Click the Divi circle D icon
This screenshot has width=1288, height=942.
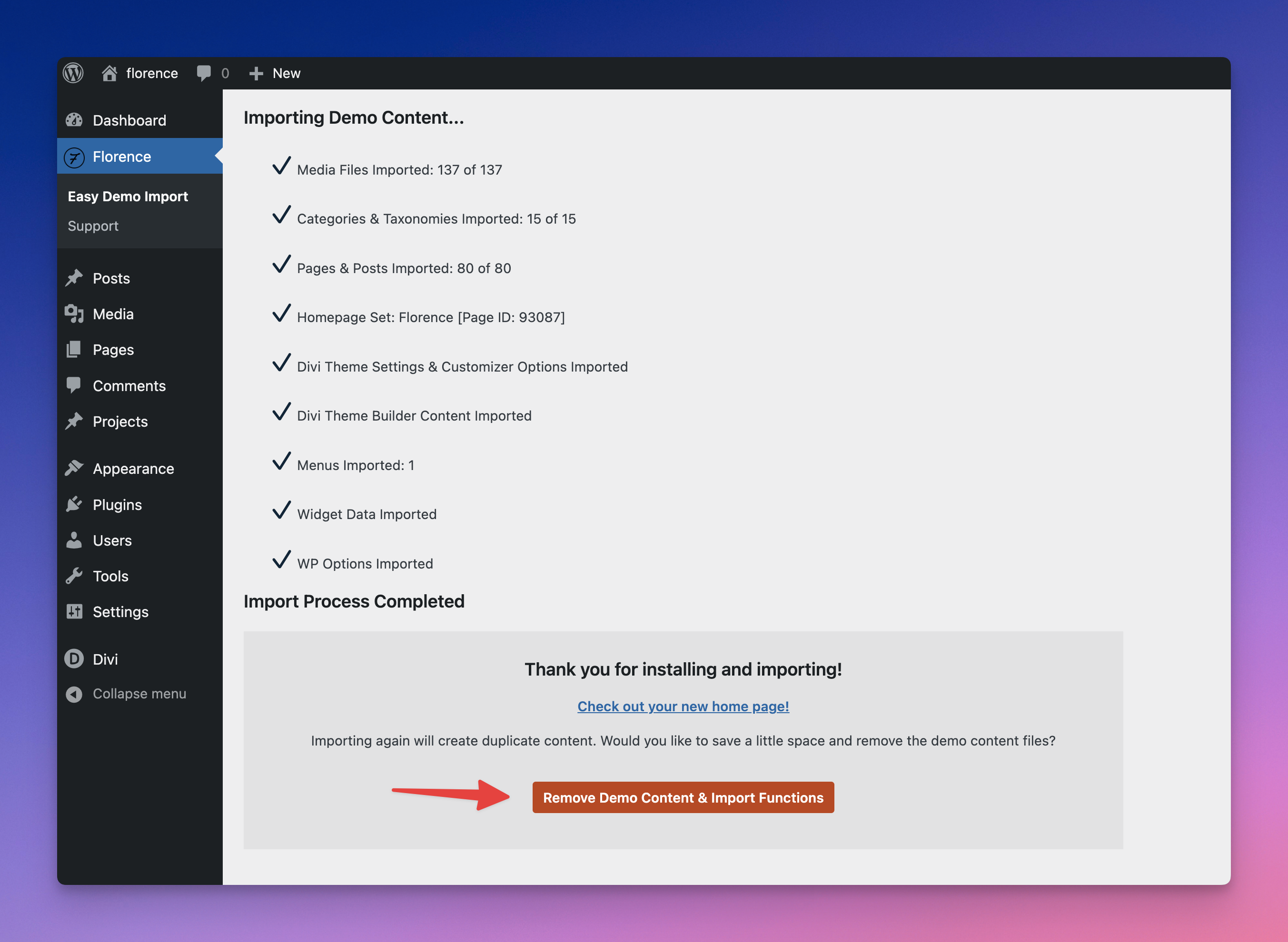click(74, 658)
